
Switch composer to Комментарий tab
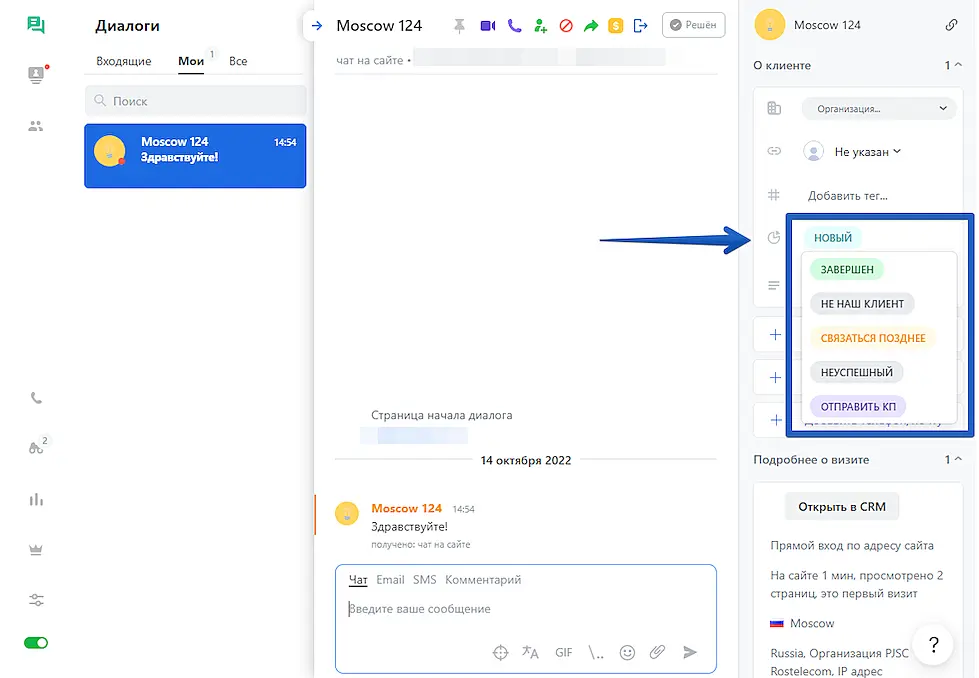point(483,580)
